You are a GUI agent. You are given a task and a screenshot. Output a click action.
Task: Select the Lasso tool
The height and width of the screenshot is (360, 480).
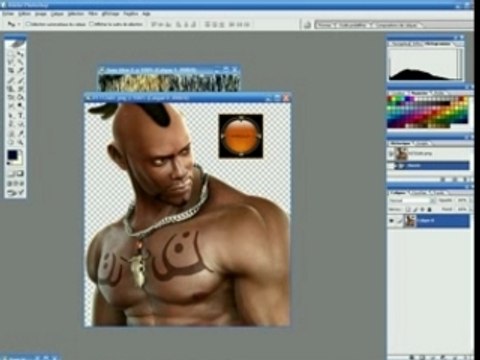pyautogui.click(x=11, y=62)
